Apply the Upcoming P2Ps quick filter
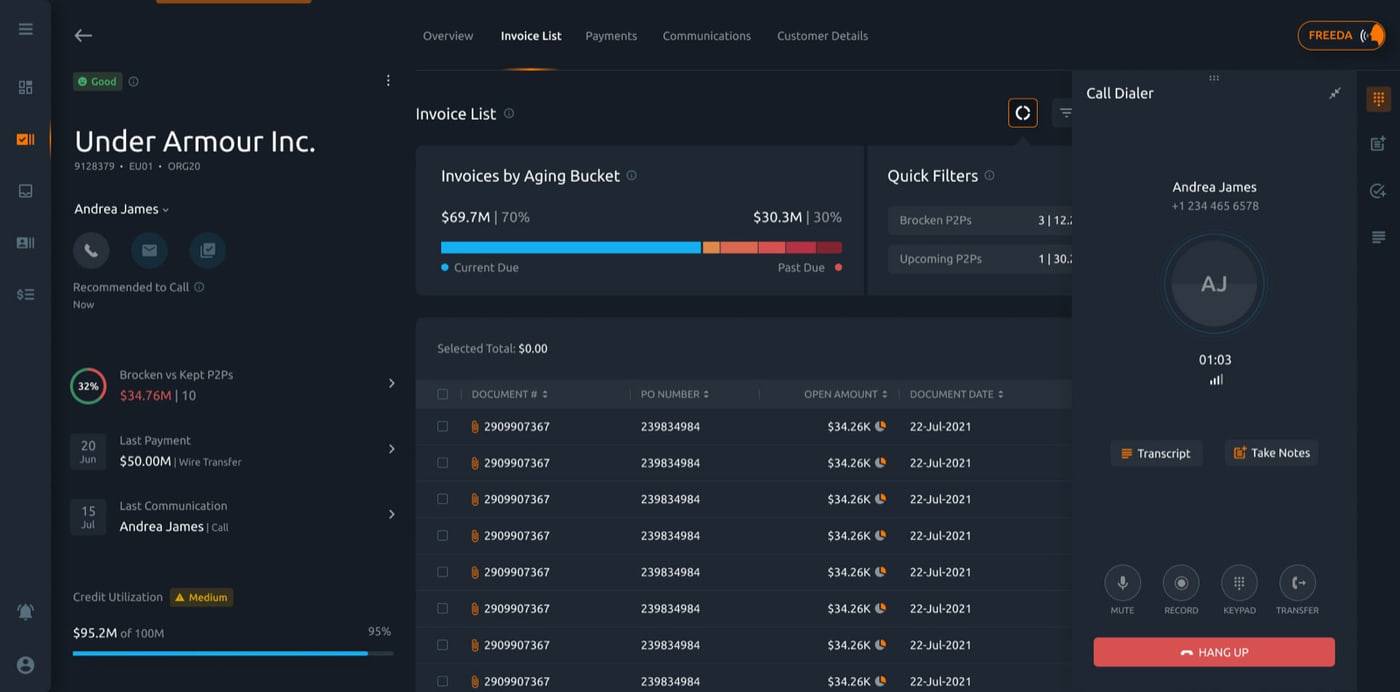 point(980,259)
